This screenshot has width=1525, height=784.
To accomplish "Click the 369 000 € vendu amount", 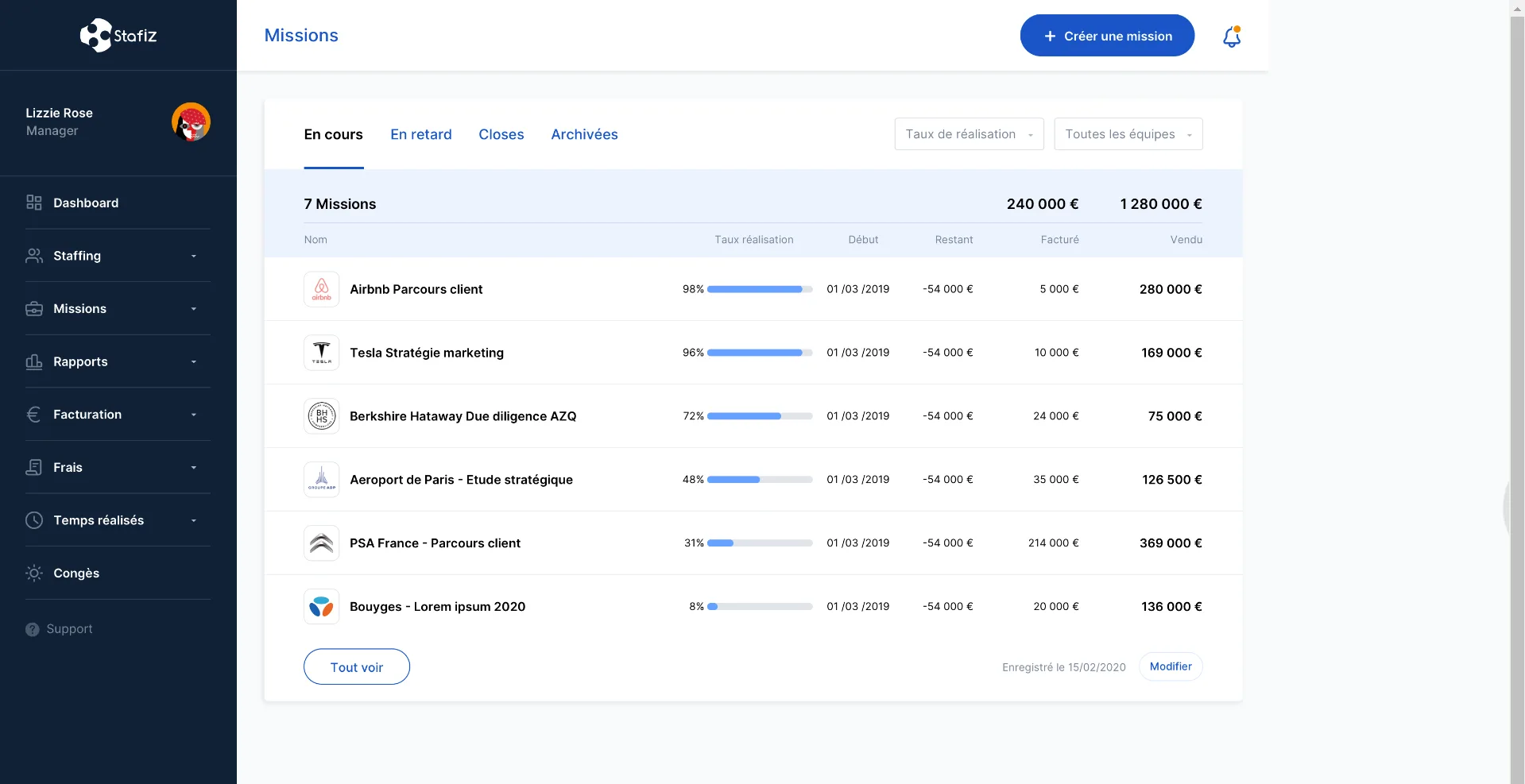I will coord(1171,543).
